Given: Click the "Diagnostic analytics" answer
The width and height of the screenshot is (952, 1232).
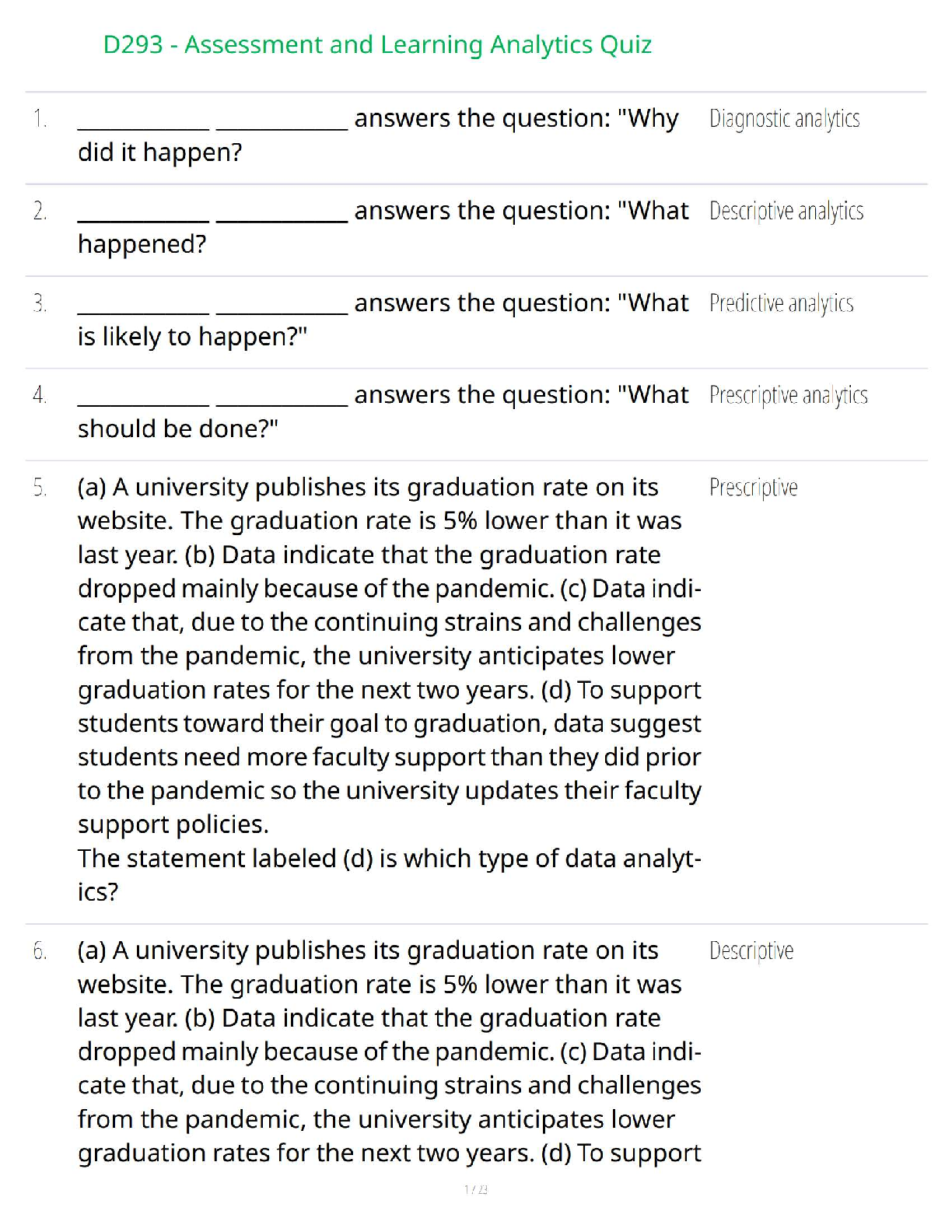Looking at the screenshot, I should click(784, 119).
